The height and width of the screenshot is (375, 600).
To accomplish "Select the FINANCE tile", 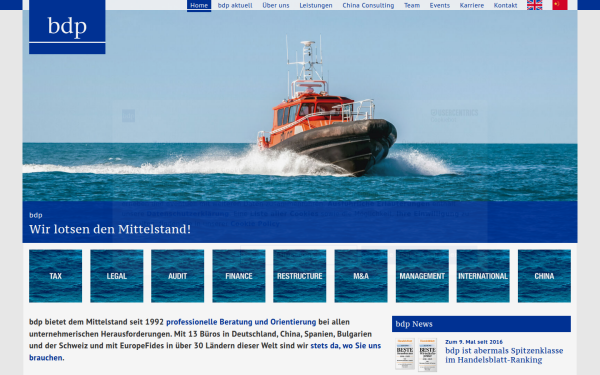I will point(239,276).
